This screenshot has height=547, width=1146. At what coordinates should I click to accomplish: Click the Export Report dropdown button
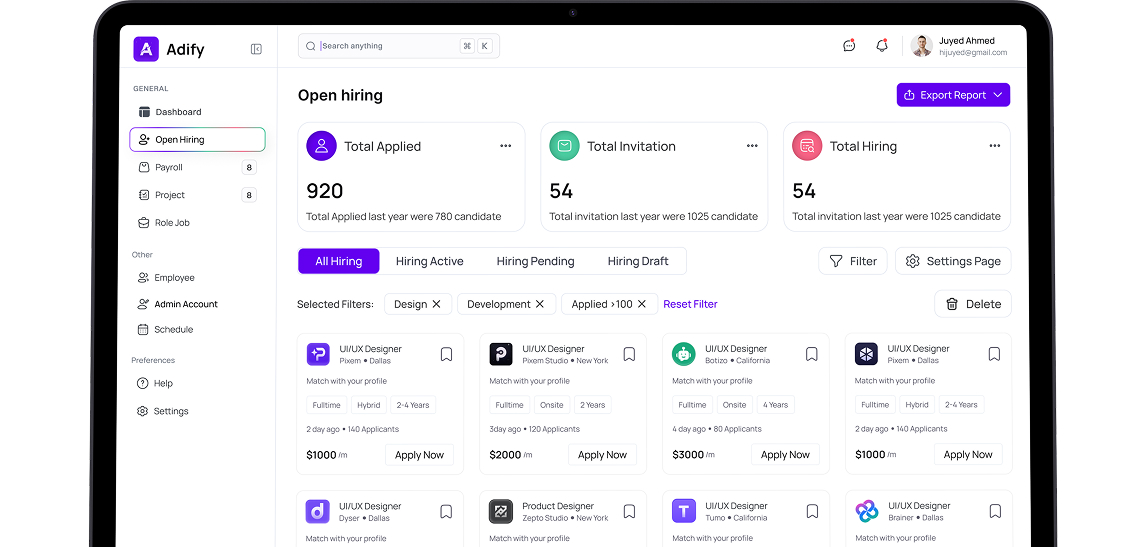pos(953,95)
